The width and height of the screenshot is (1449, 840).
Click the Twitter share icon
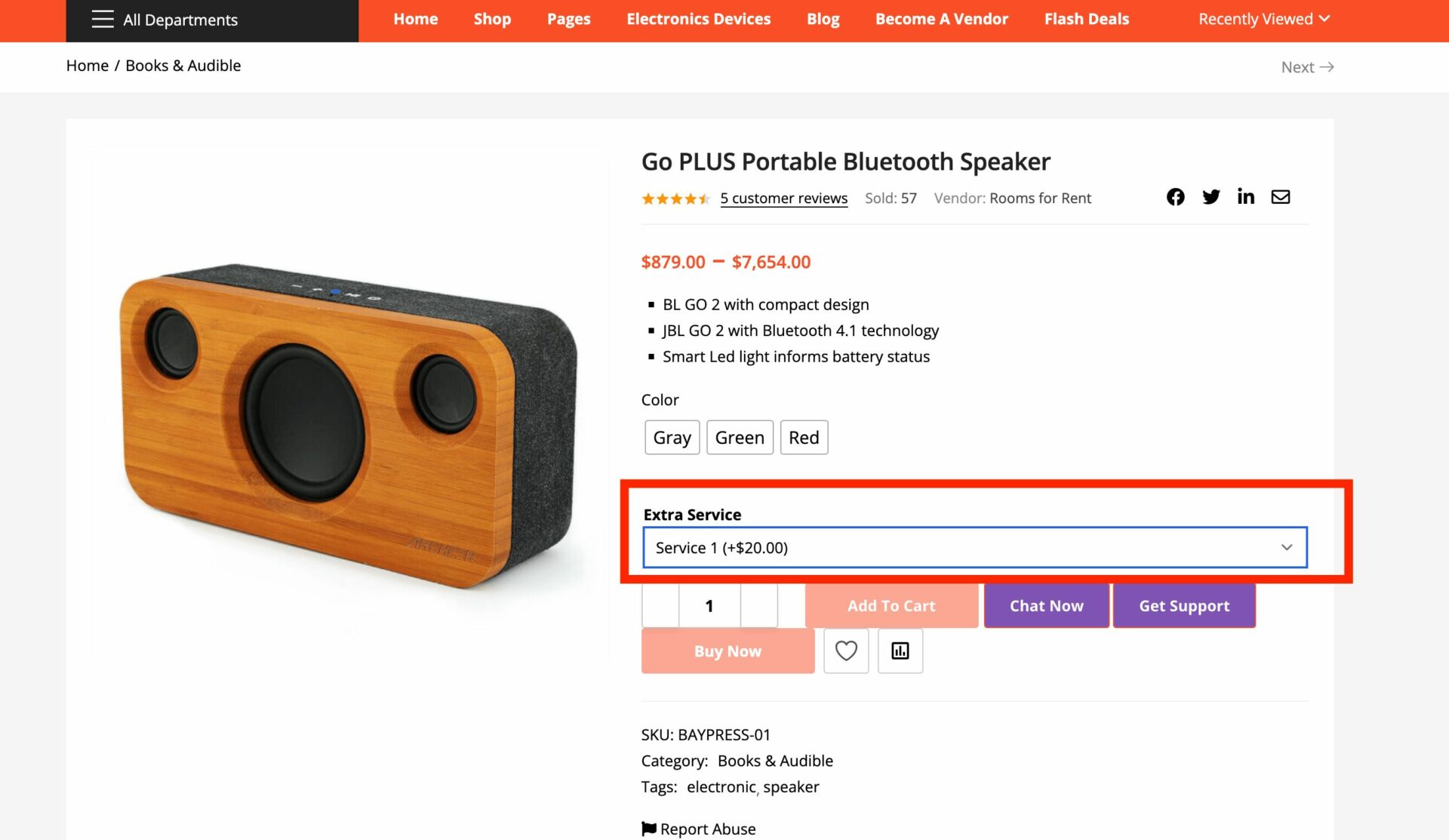[1210, 196]
